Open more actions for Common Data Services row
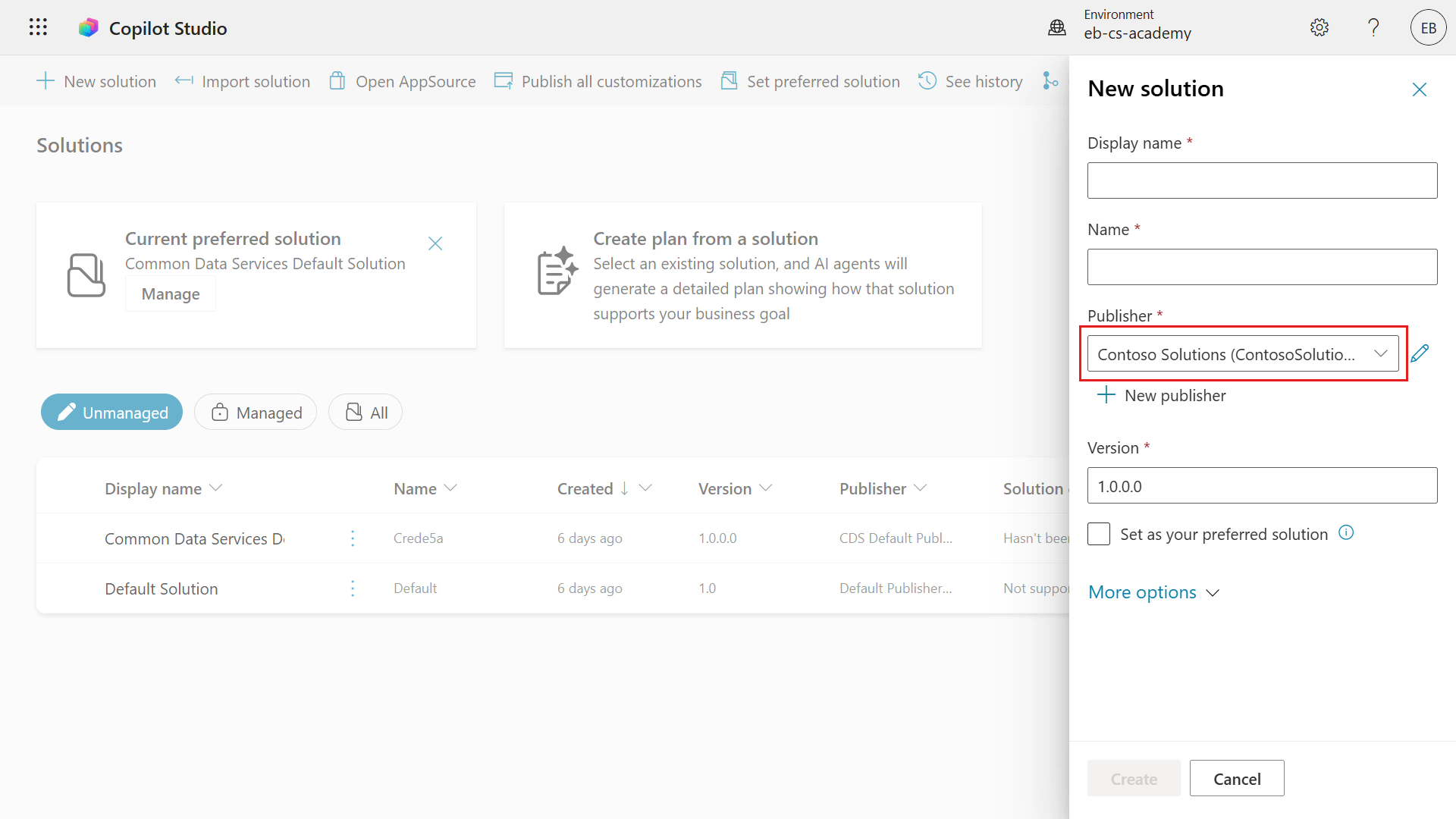 point(353,538)
